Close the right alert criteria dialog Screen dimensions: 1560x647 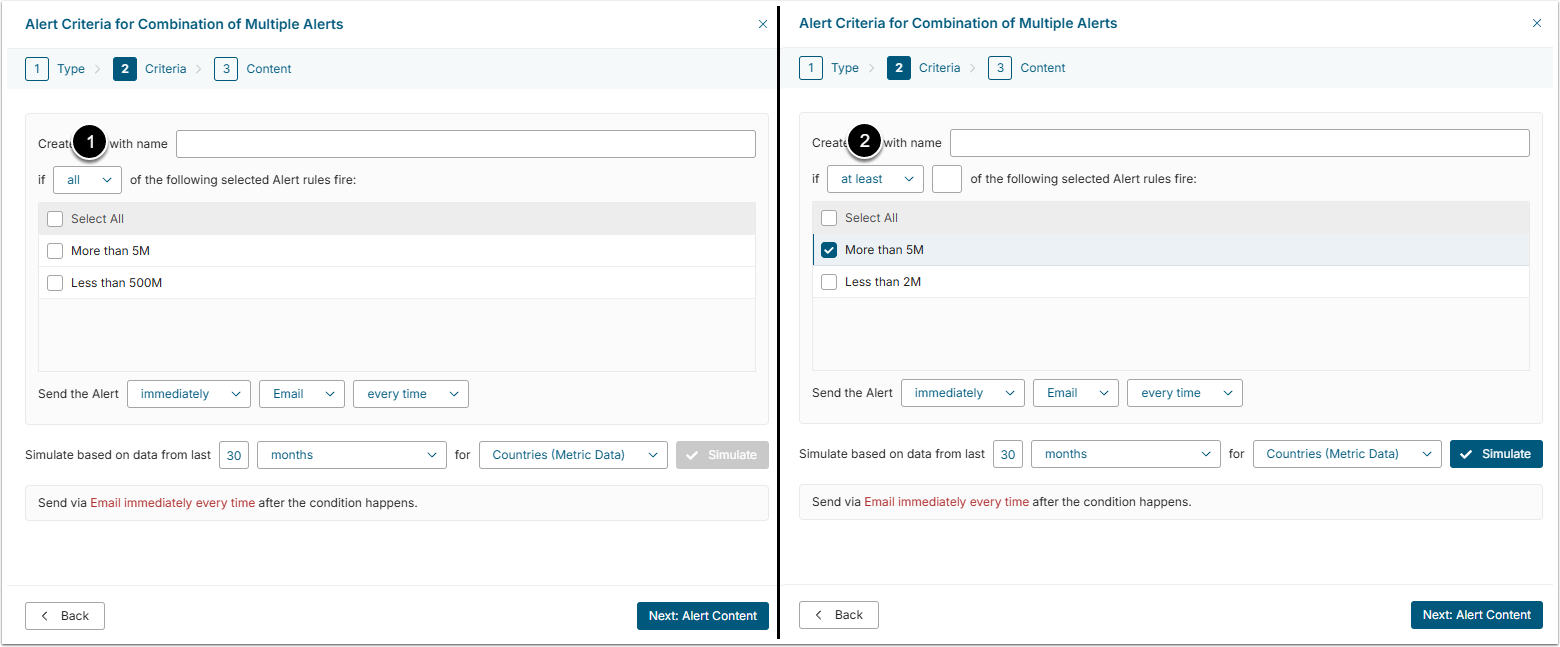tap(1537, 23)
